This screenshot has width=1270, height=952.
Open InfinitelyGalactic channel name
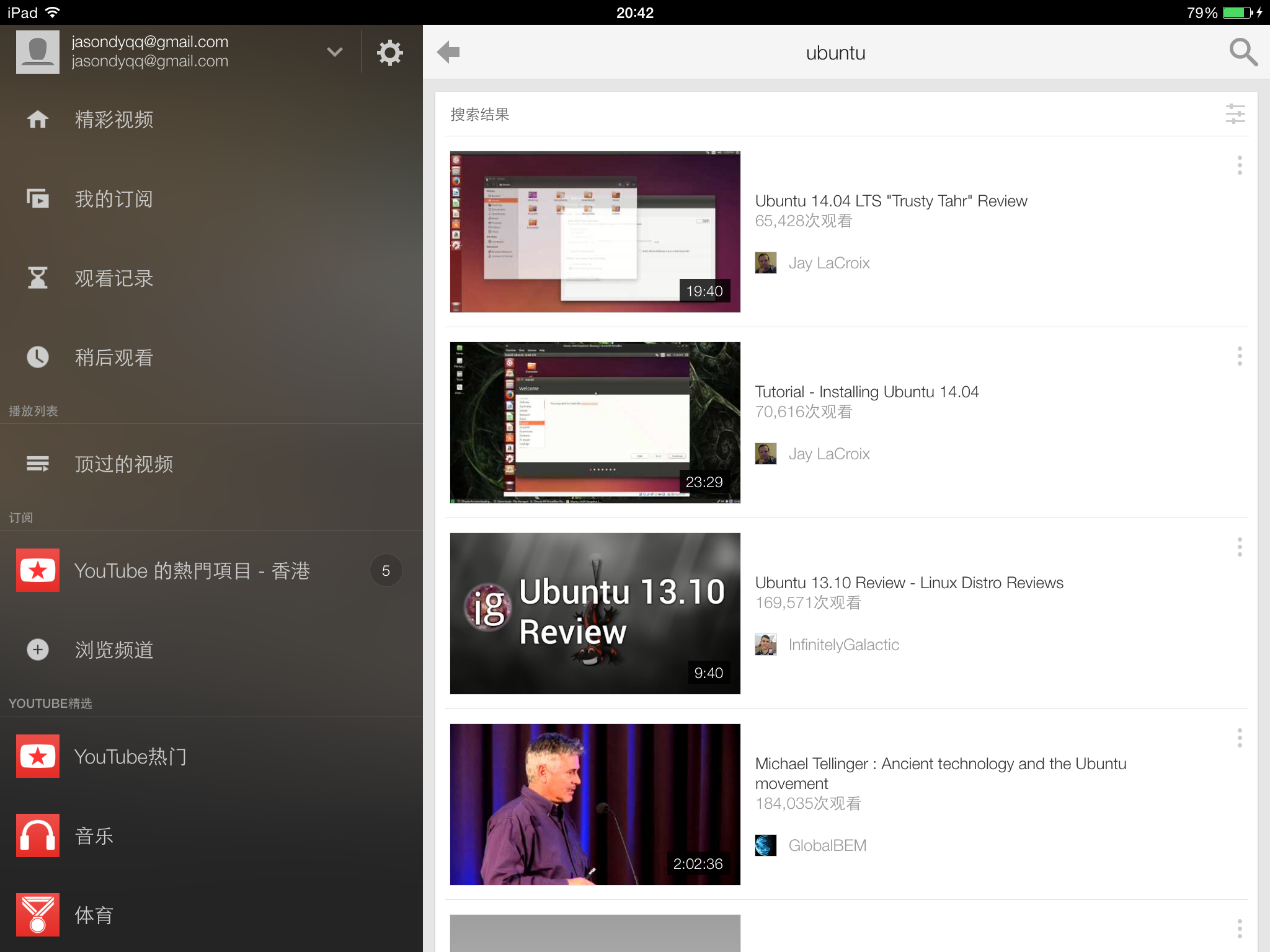(844, 645)
